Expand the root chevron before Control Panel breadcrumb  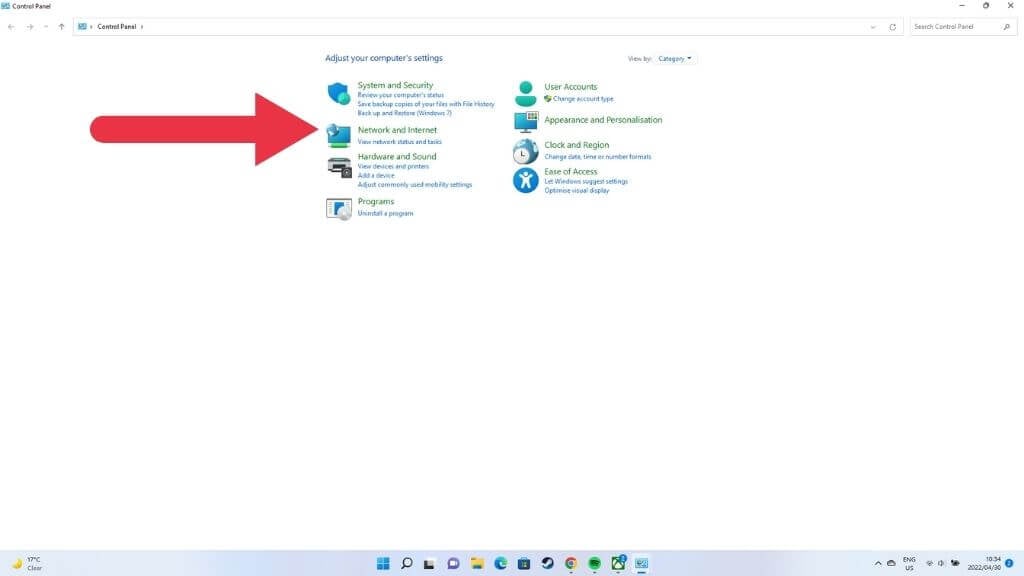(x=91, y=27)
